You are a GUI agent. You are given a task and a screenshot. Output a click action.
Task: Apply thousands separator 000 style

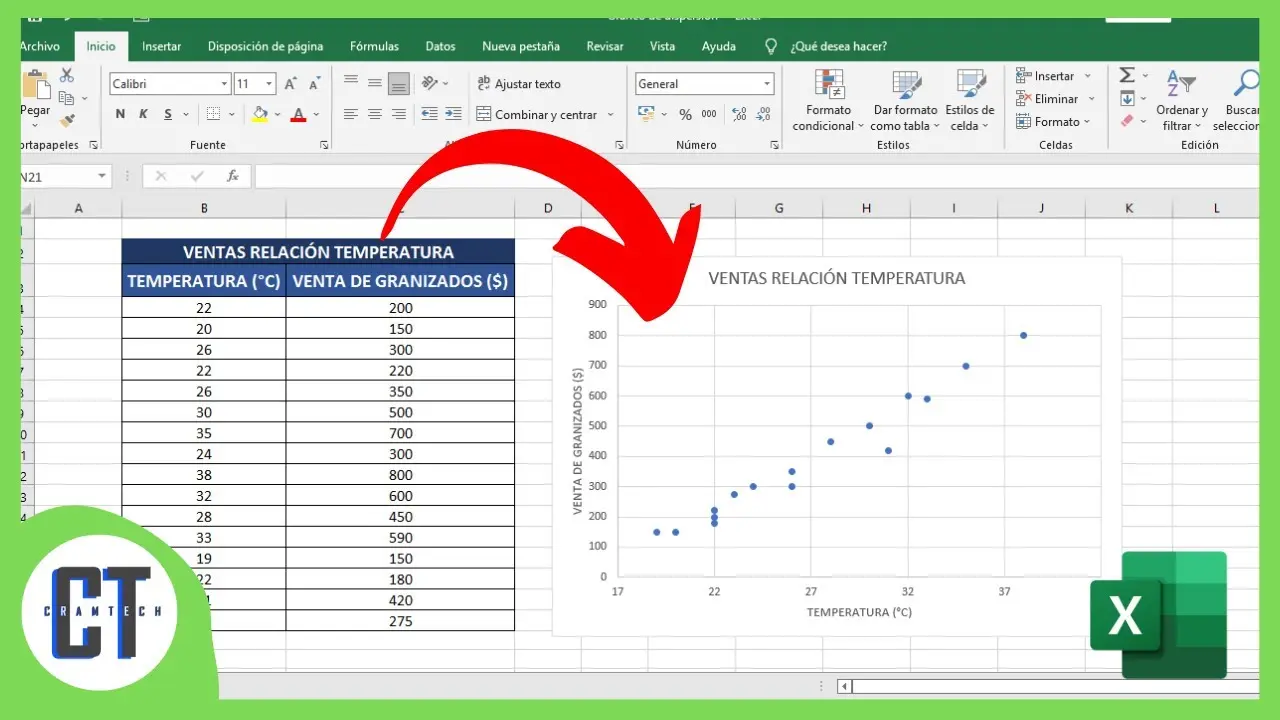tap(709, 114)
